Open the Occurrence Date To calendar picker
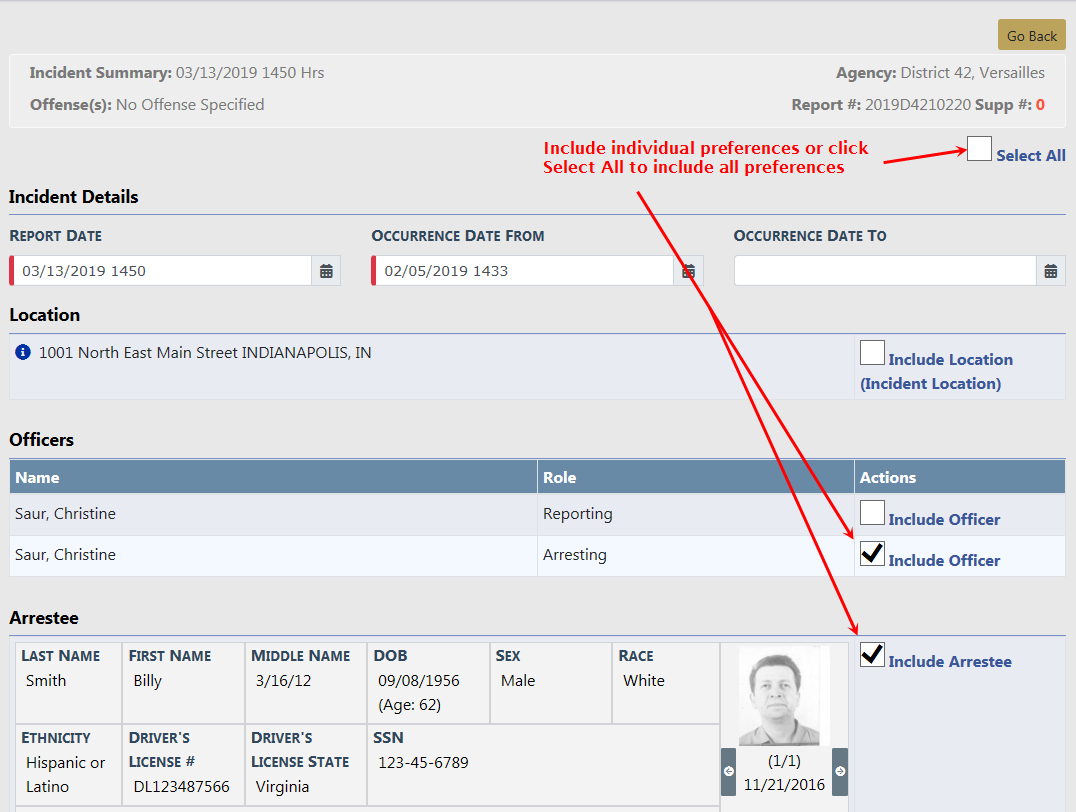The width and height of the screenshot is (1076, 812). pos(1050,271)
